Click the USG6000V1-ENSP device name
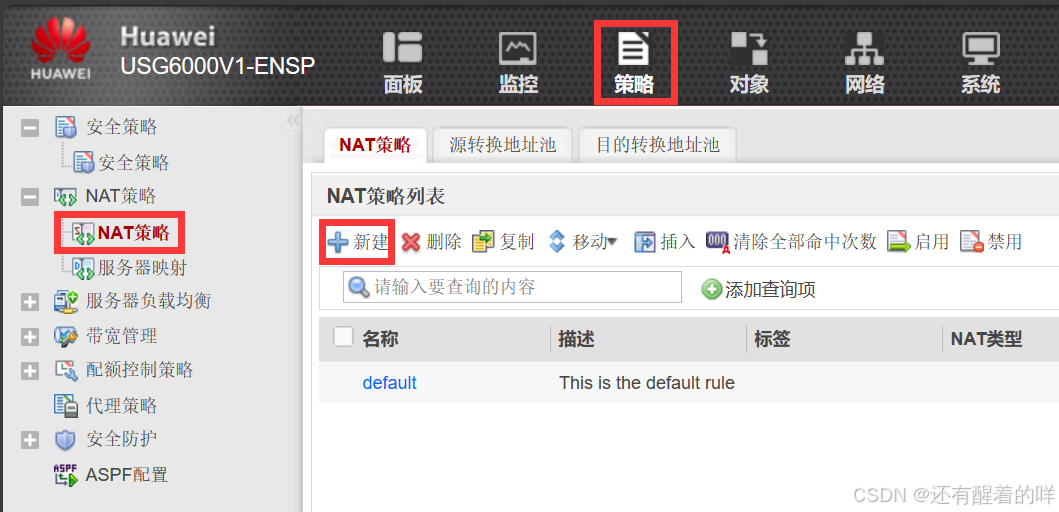Screen dimensions: 1059x512 [217, 65]
